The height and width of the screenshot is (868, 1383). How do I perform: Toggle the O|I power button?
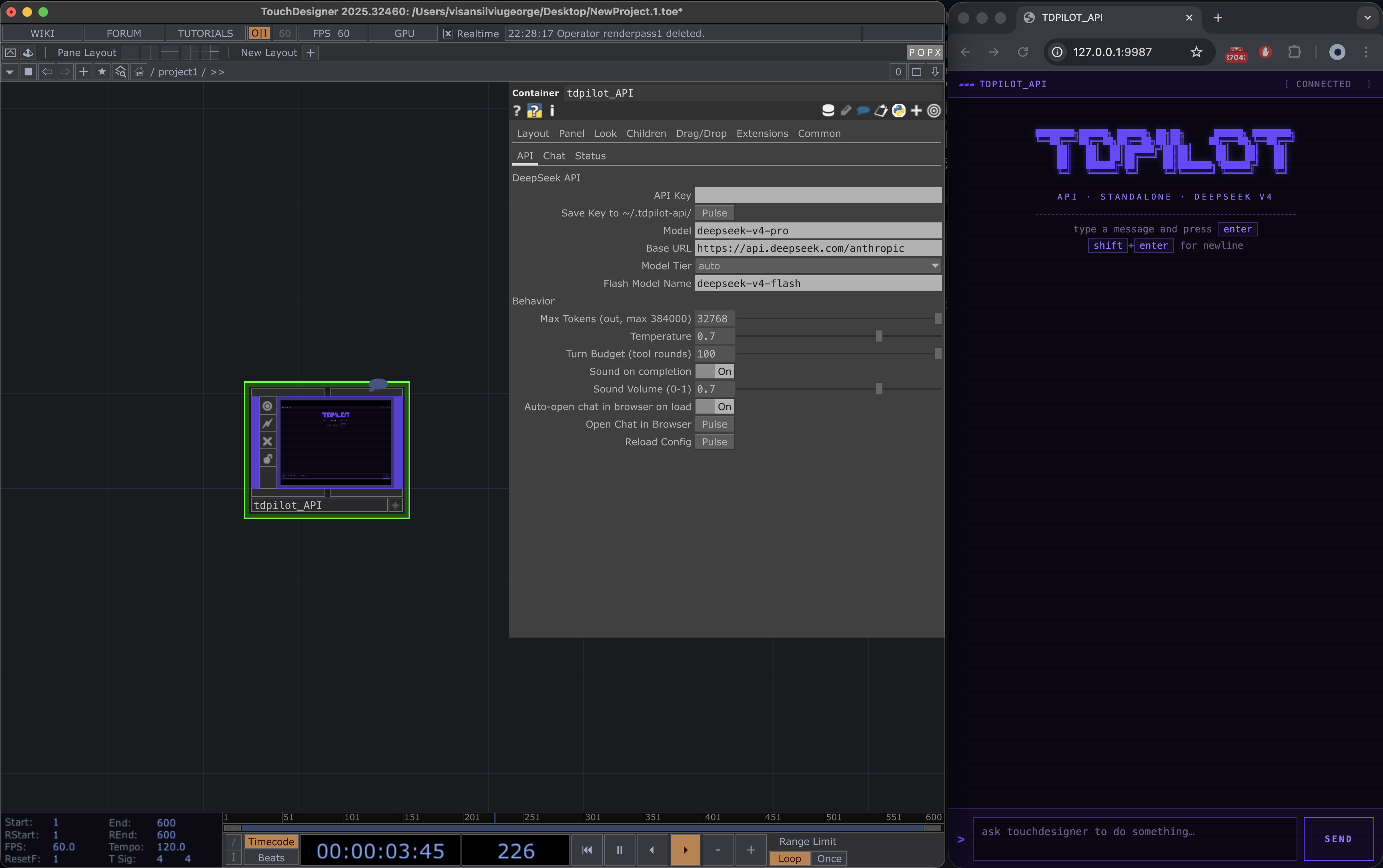coord(259,33)
